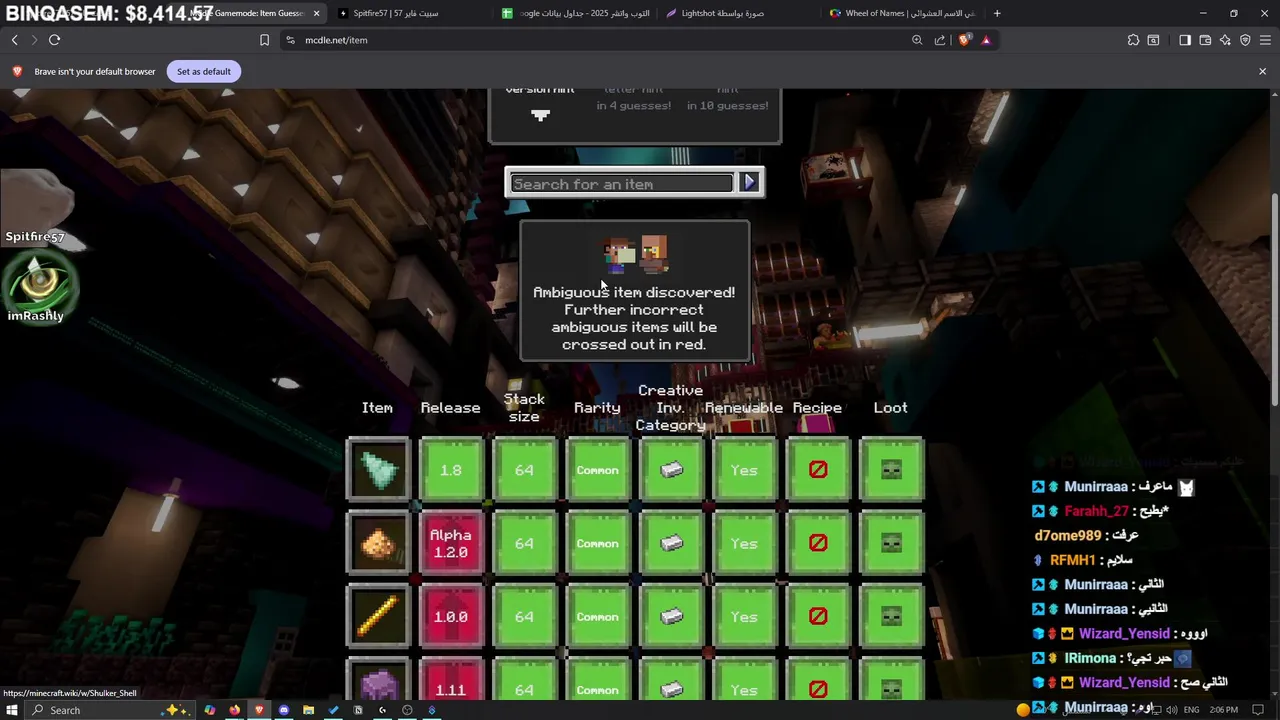This screenshot has height=720, width=1280.
Task: Click the version hint arrow icon
Action: [540, 115]
